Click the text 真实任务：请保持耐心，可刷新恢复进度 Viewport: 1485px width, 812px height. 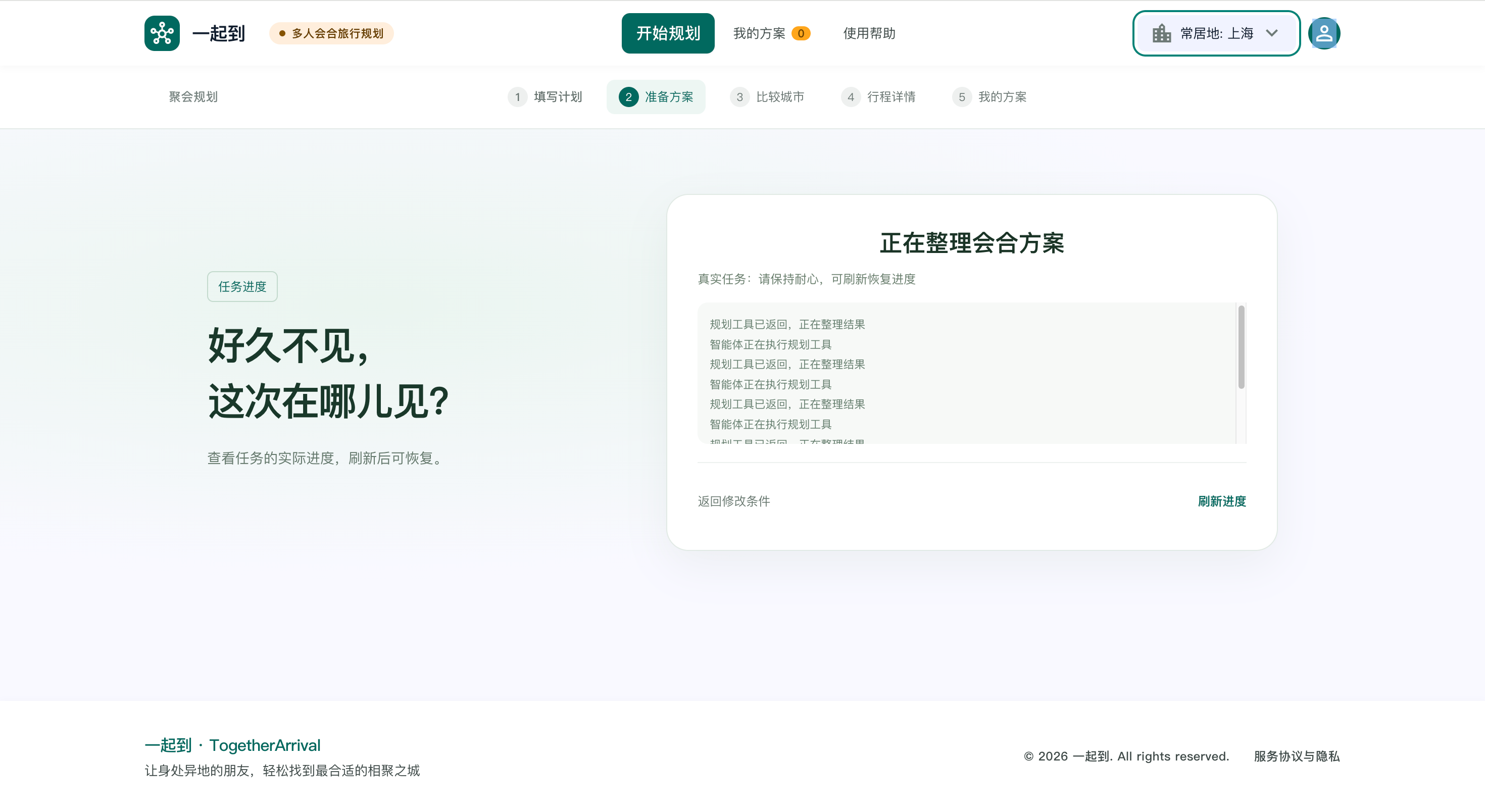click(807, 279)
